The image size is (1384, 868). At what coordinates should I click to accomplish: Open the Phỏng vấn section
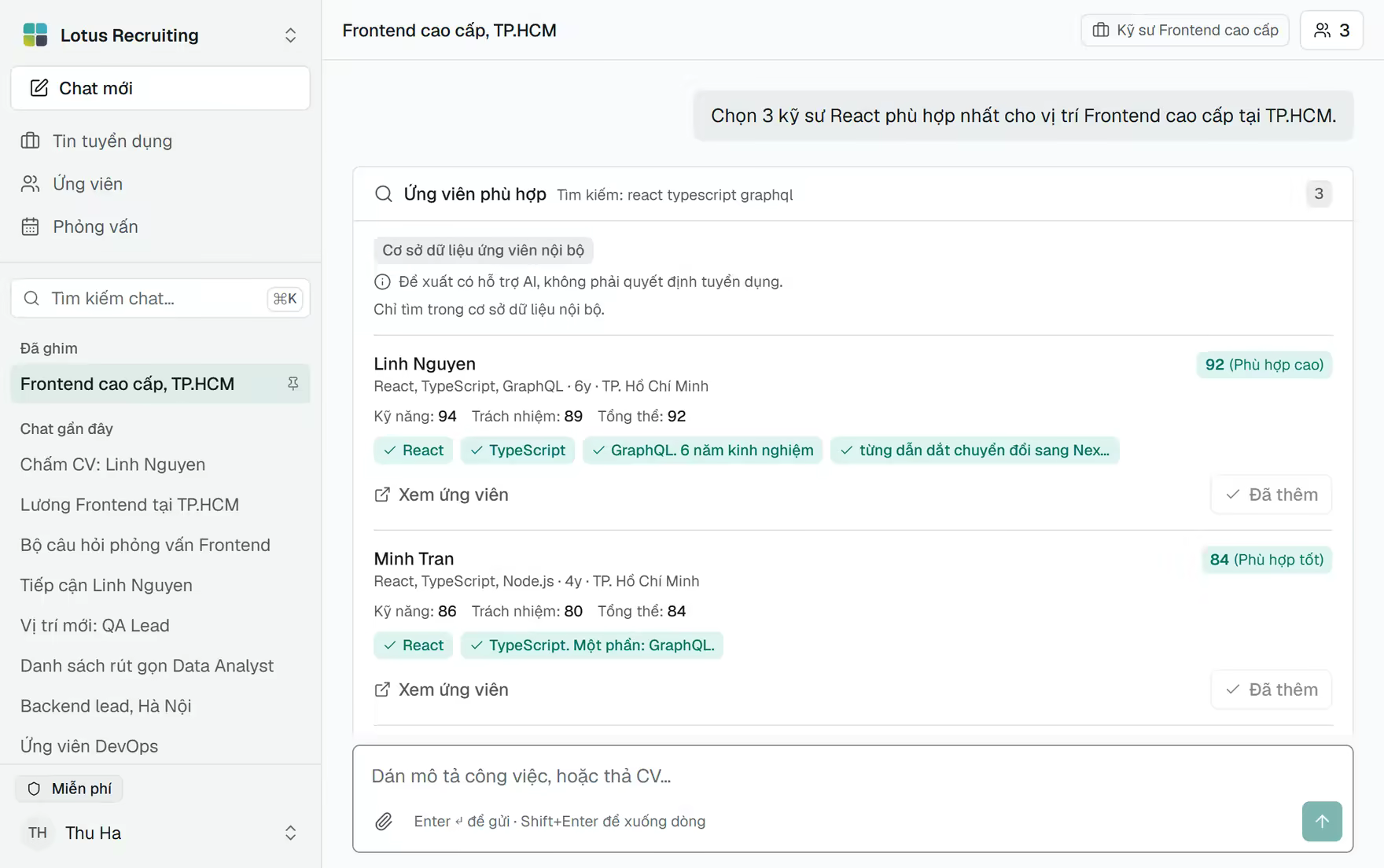pos(160,226)
